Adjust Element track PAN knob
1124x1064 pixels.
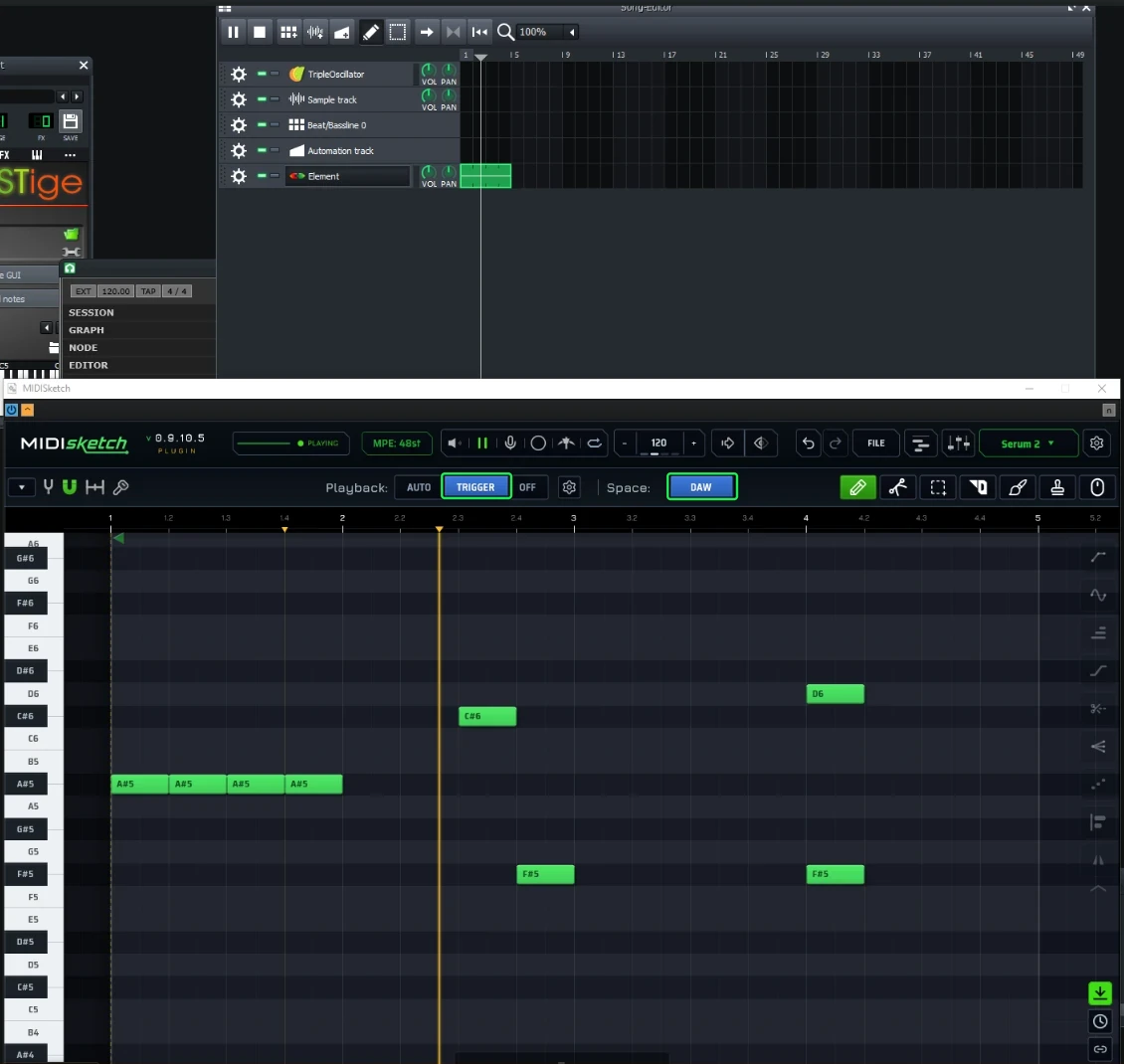click(x=449, y=172)
